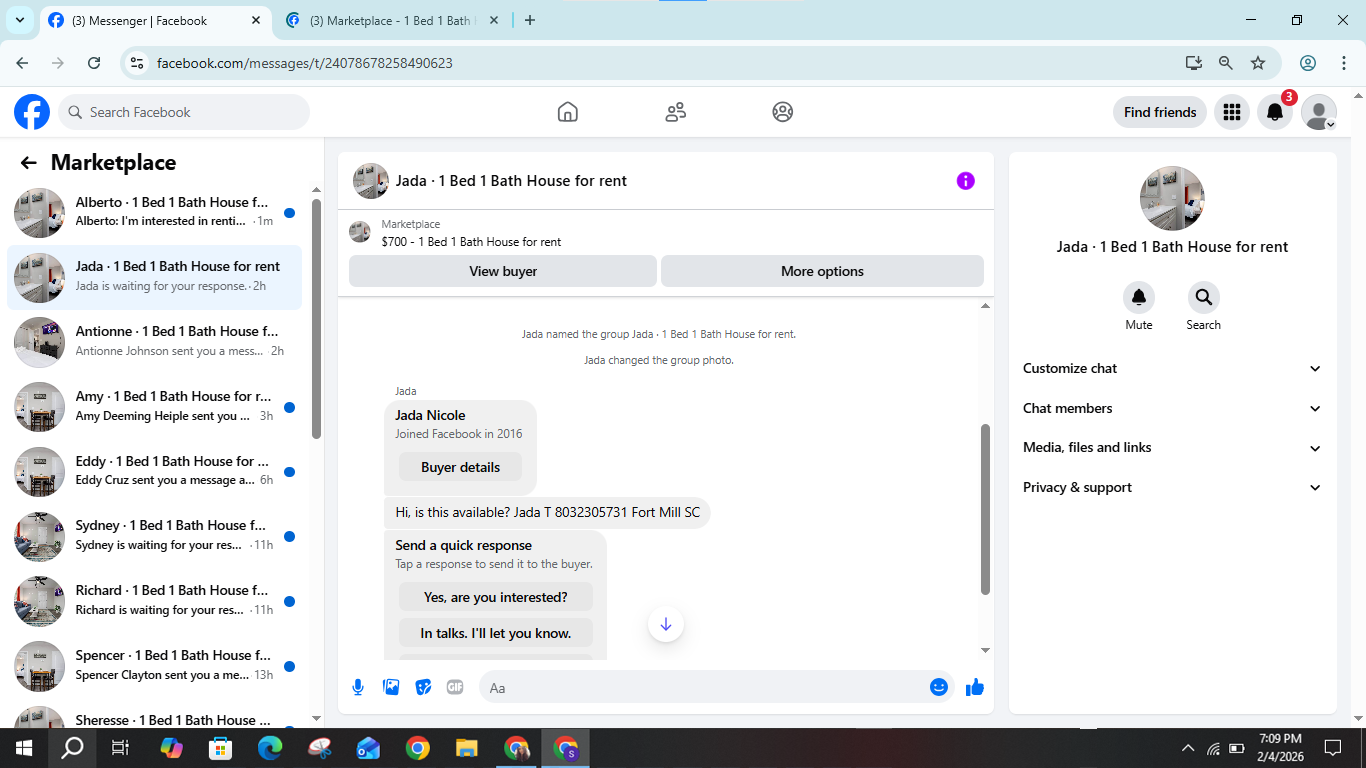Click the conversation list scrollbar
This screenshot has height=768, width=1366.
point(316,318)
